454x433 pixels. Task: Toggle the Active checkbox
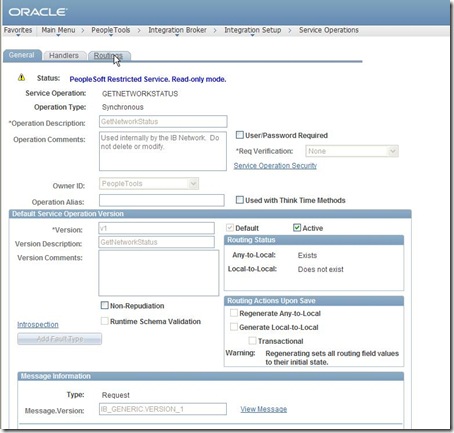[297, 228]
